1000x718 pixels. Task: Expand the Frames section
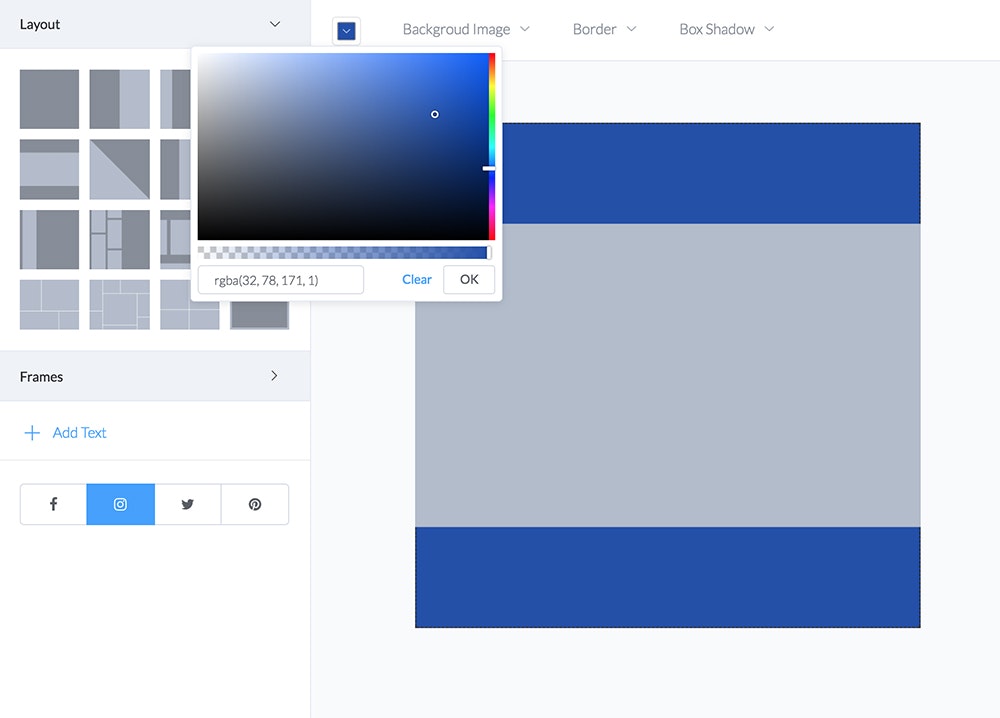(274, 376)
